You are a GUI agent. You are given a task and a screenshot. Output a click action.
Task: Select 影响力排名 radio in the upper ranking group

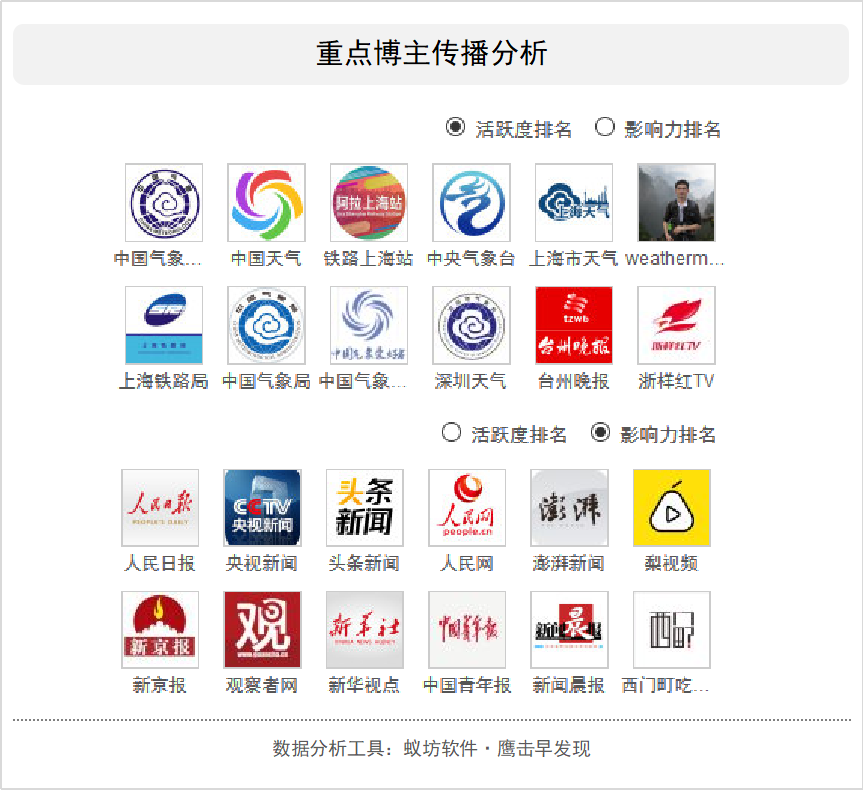point(604,127)
